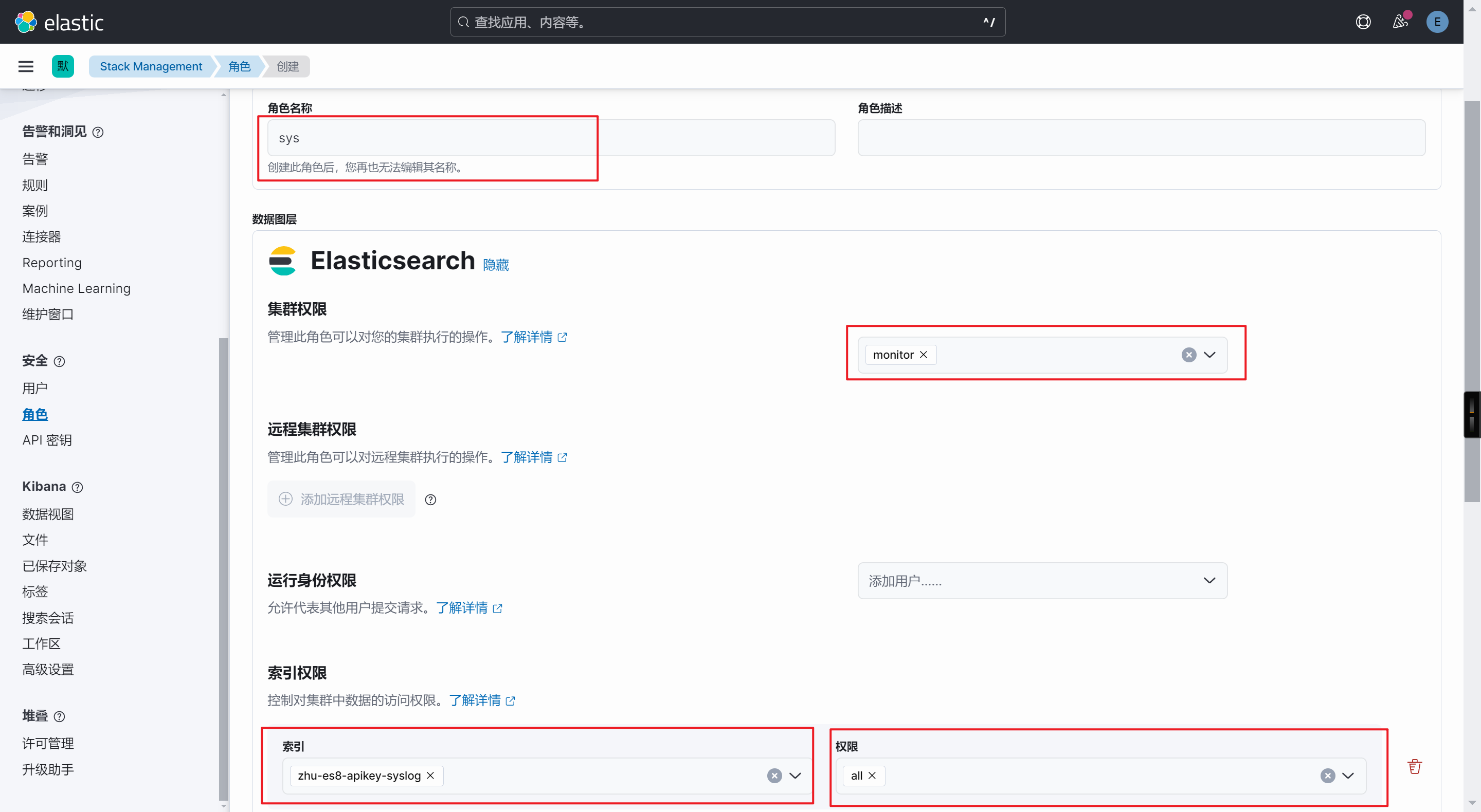
Task: Open 搜索会话 in the sidebar
Action: [48, 618]
